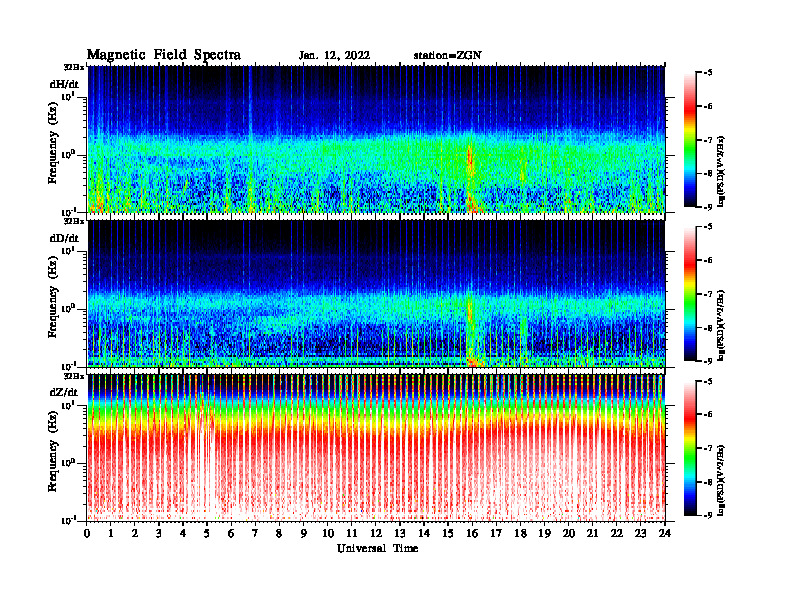Click the '32Hz' label above dH/dt panel
Image resolution: width=792 pixels, height=612 pixels.
tap(73, 67)
